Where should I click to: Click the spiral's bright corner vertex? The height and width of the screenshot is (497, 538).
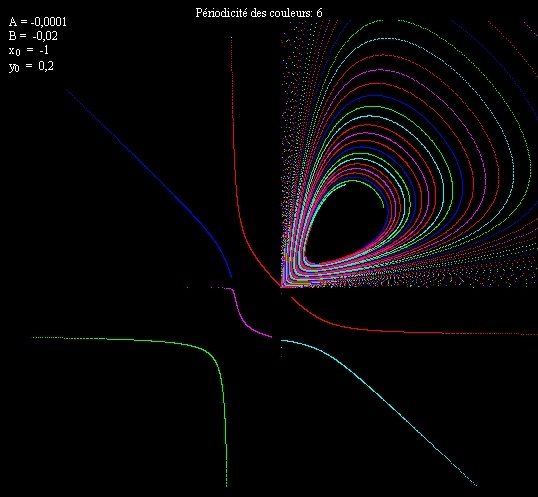tap(283, 285)
